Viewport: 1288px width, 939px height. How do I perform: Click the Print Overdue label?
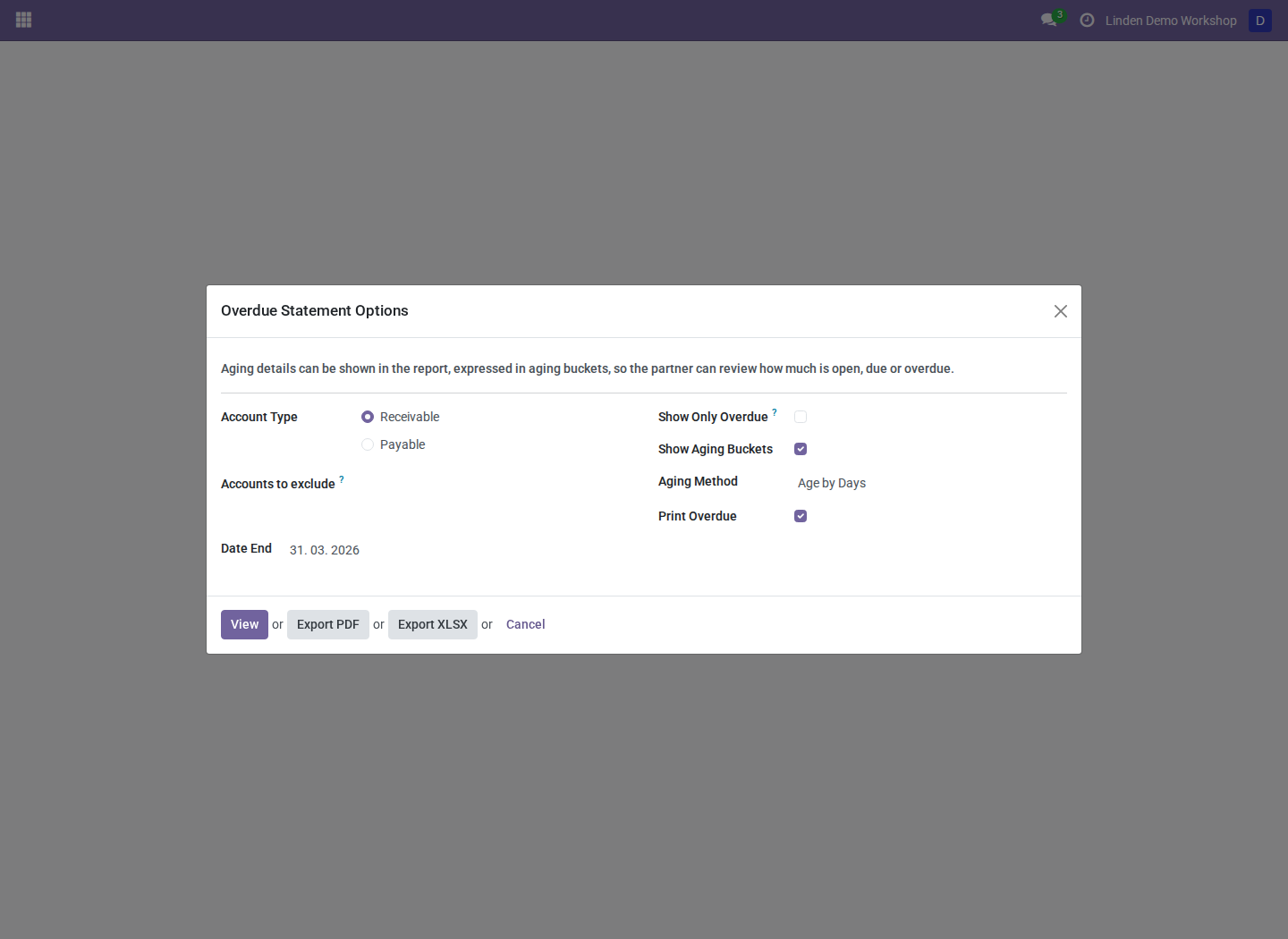[x=698, y=516]
